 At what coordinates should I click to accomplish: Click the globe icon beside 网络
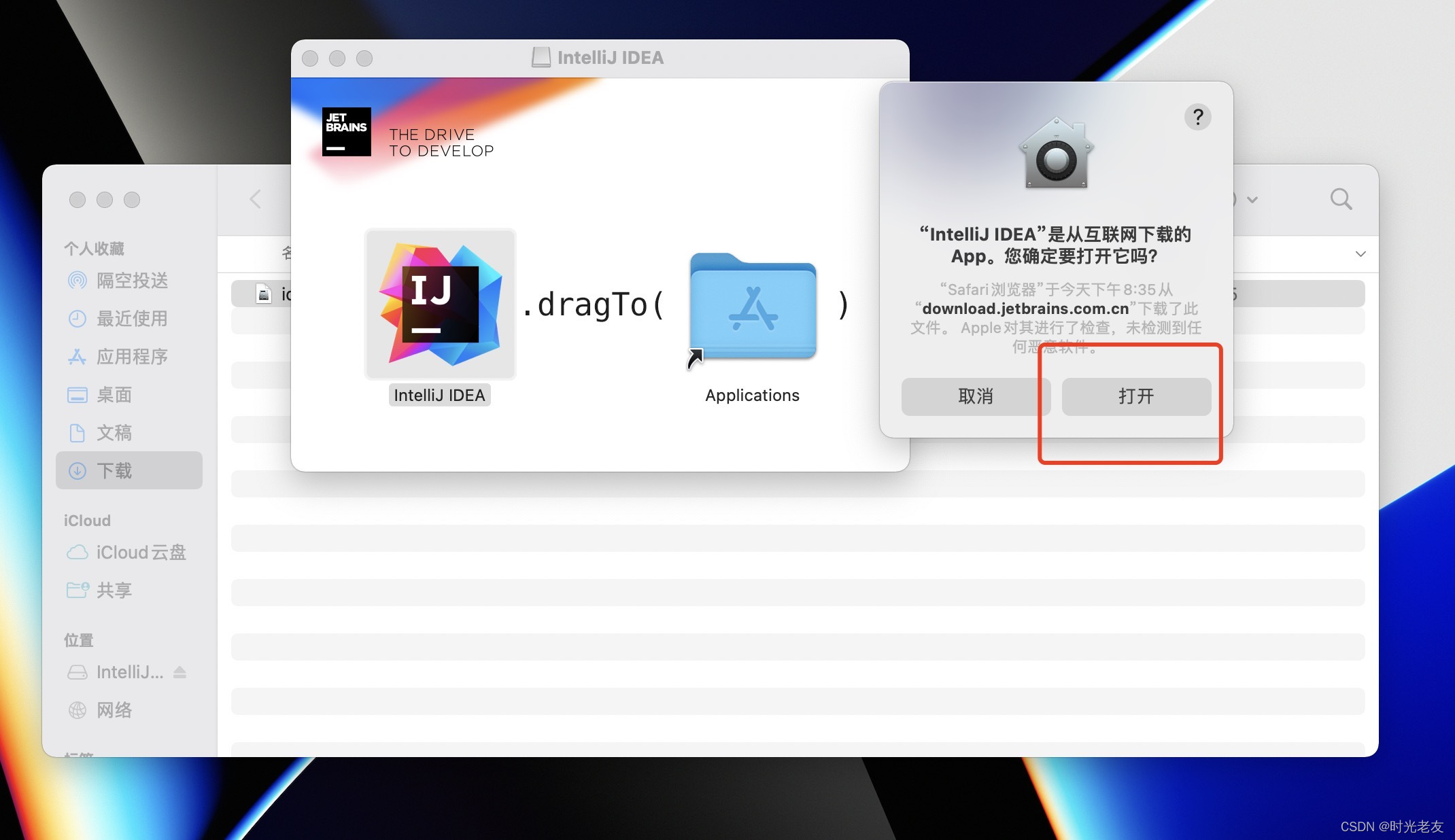tap(78, 710)
